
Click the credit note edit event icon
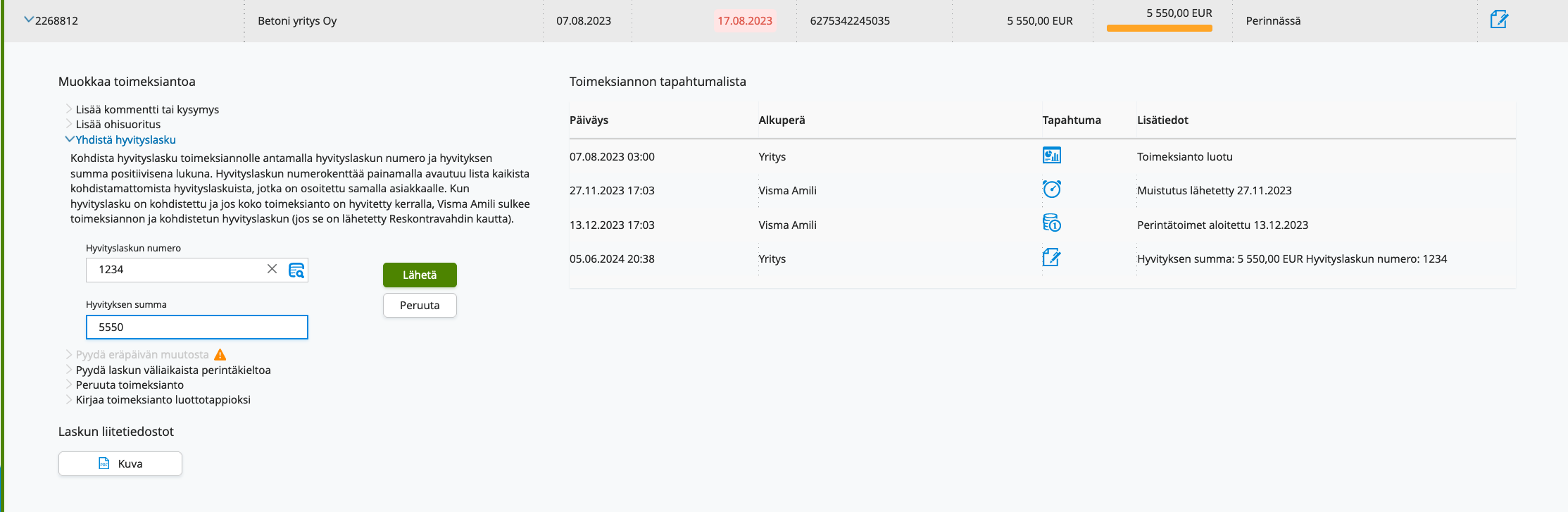pyautogui.click(x=1051, y=258)
